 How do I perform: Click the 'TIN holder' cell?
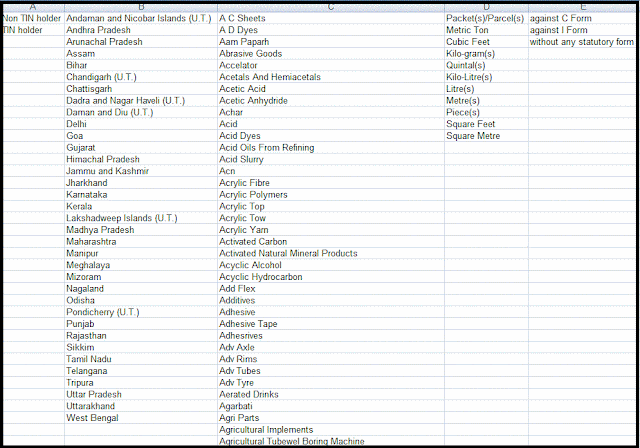[33, 30]
